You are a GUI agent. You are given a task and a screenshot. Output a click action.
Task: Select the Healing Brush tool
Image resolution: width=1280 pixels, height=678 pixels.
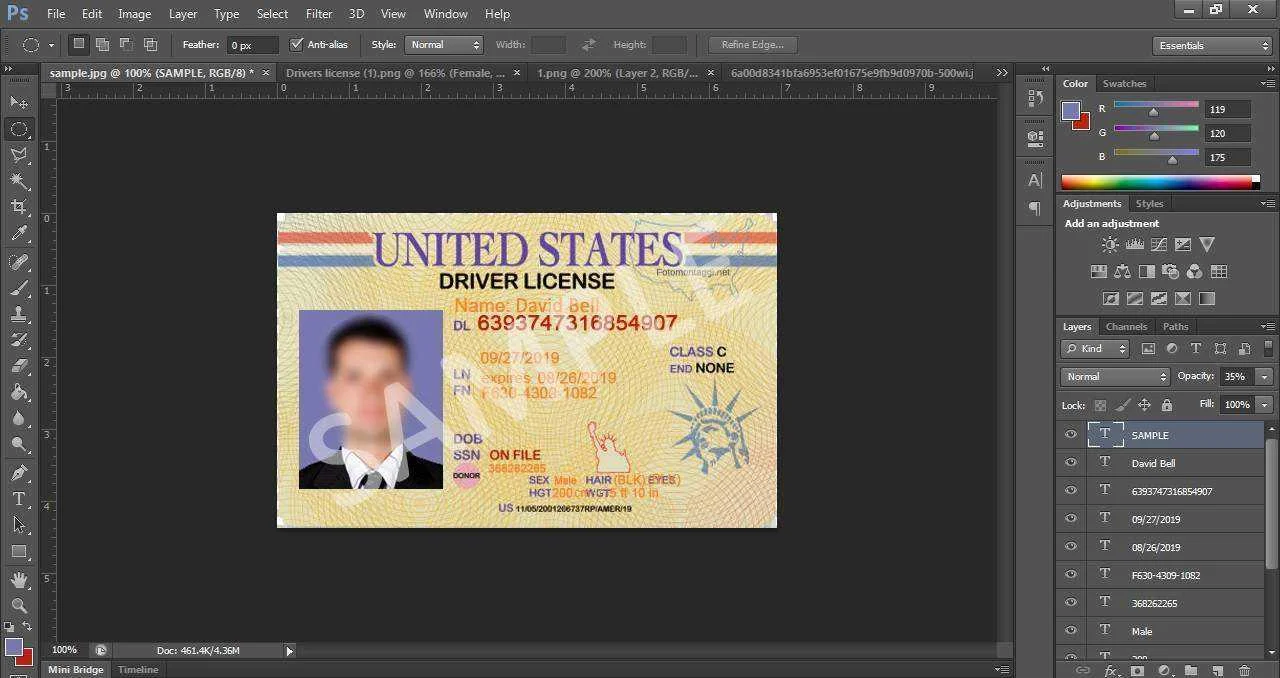(19, 262)
